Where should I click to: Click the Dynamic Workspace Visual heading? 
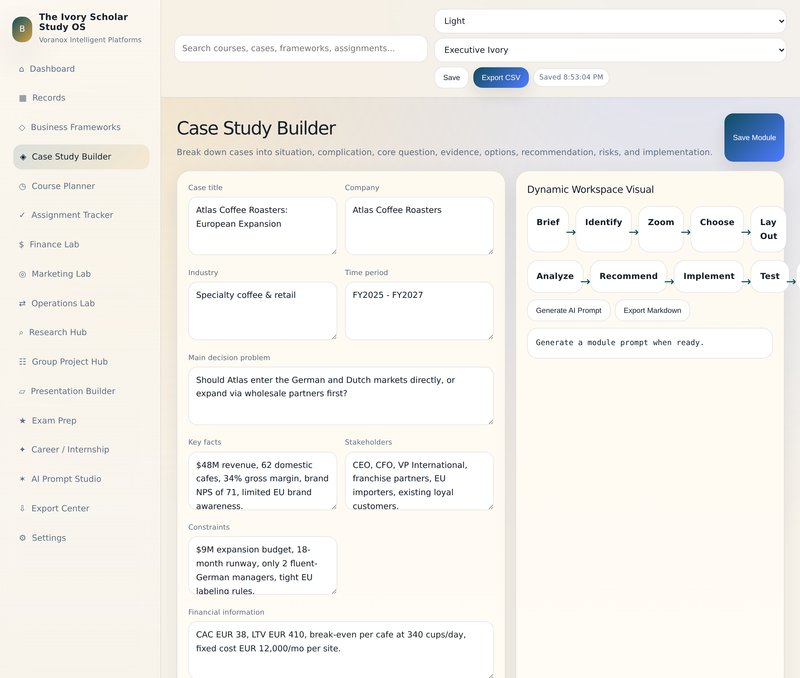590,190
